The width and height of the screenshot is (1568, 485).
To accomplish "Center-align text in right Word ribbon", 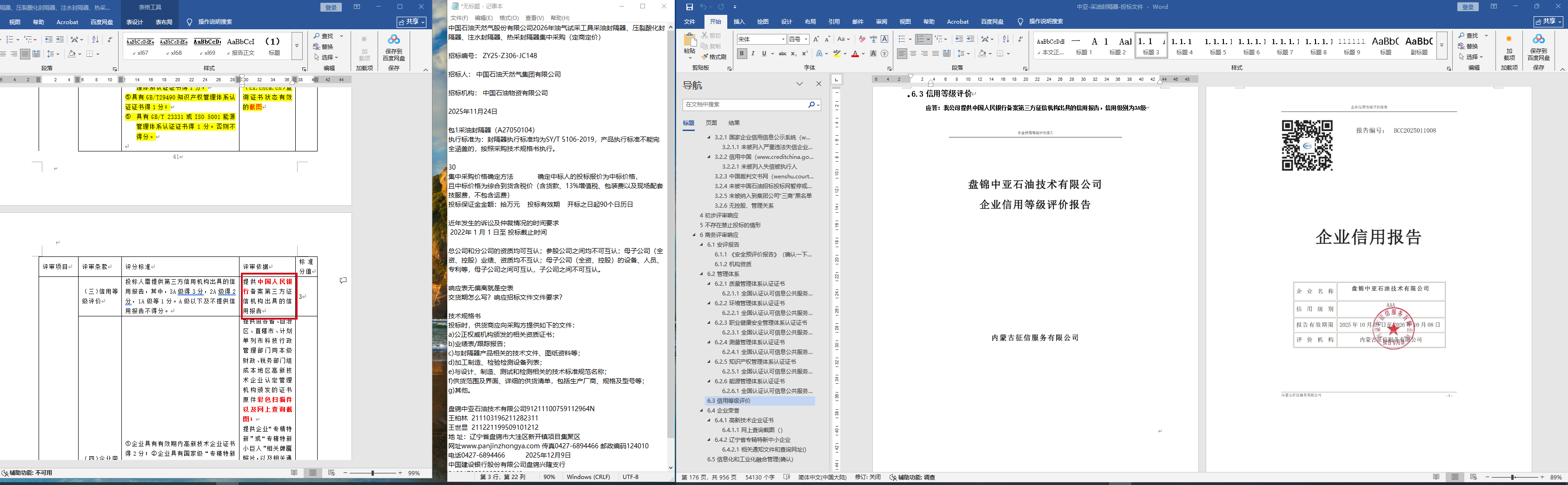I will 913,53.
